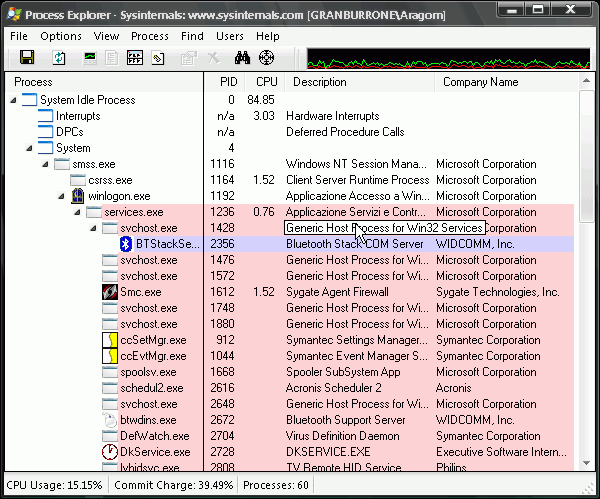Click the lower pane view toolbar icon
The height and width of the screenshot is (499, 600).
(135, 58)
